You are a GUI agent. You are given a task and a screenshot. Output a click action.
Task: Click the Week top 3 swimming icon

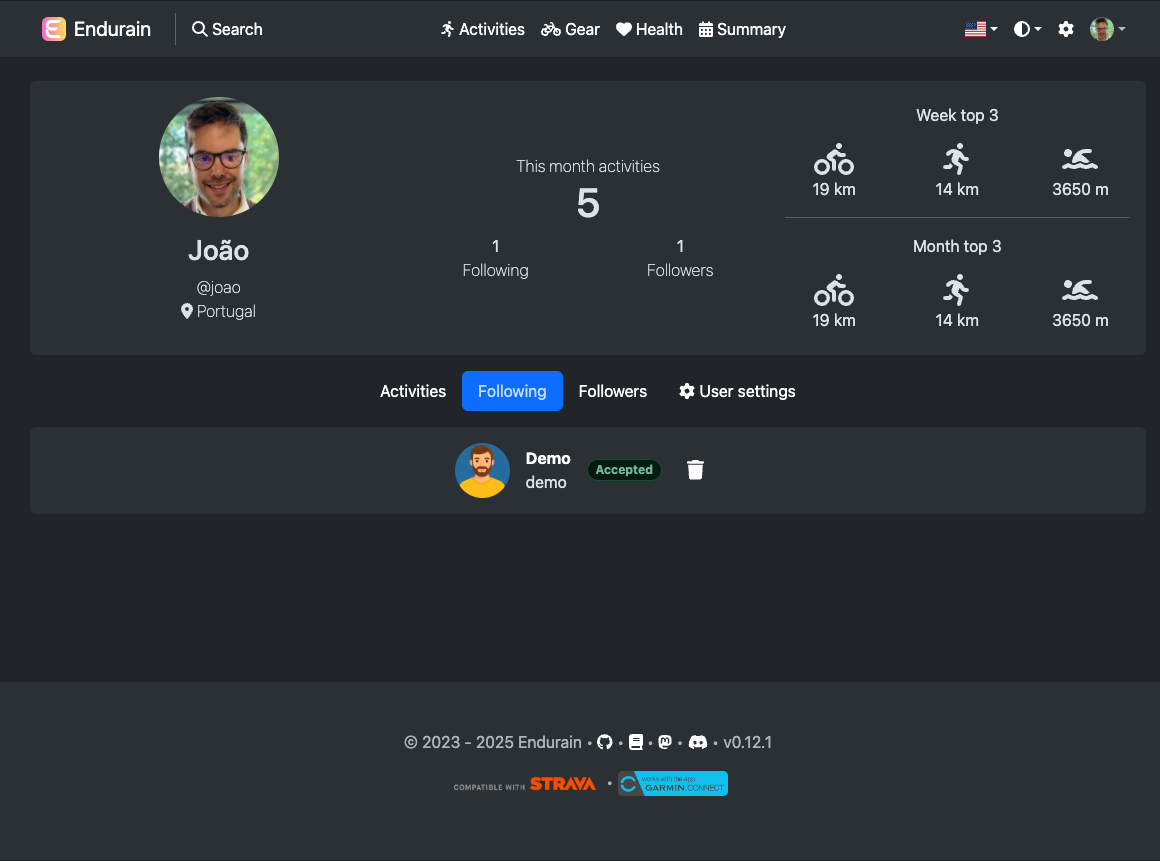click(1080, 158)
